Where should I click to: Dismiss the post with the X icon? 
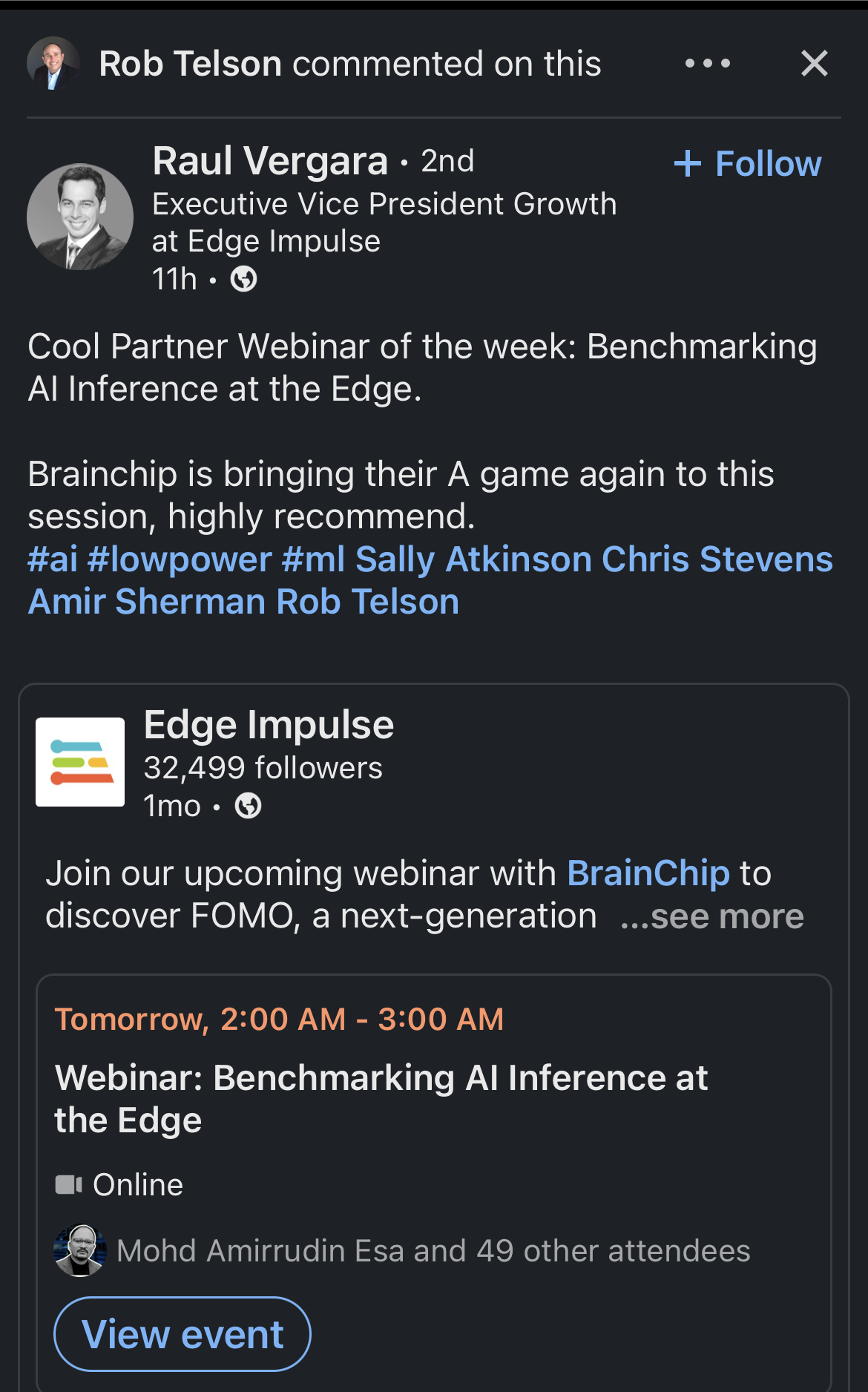(814, 64)
